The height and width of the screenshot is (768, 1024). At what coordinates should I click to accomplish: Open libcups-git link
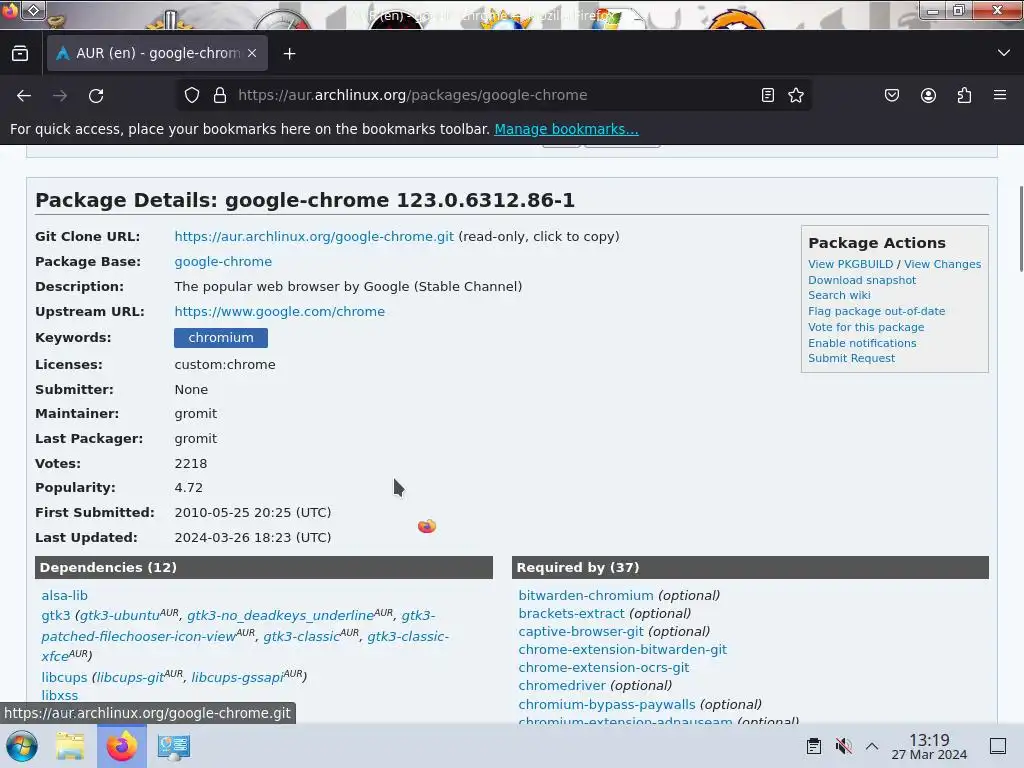coord(131,677)
